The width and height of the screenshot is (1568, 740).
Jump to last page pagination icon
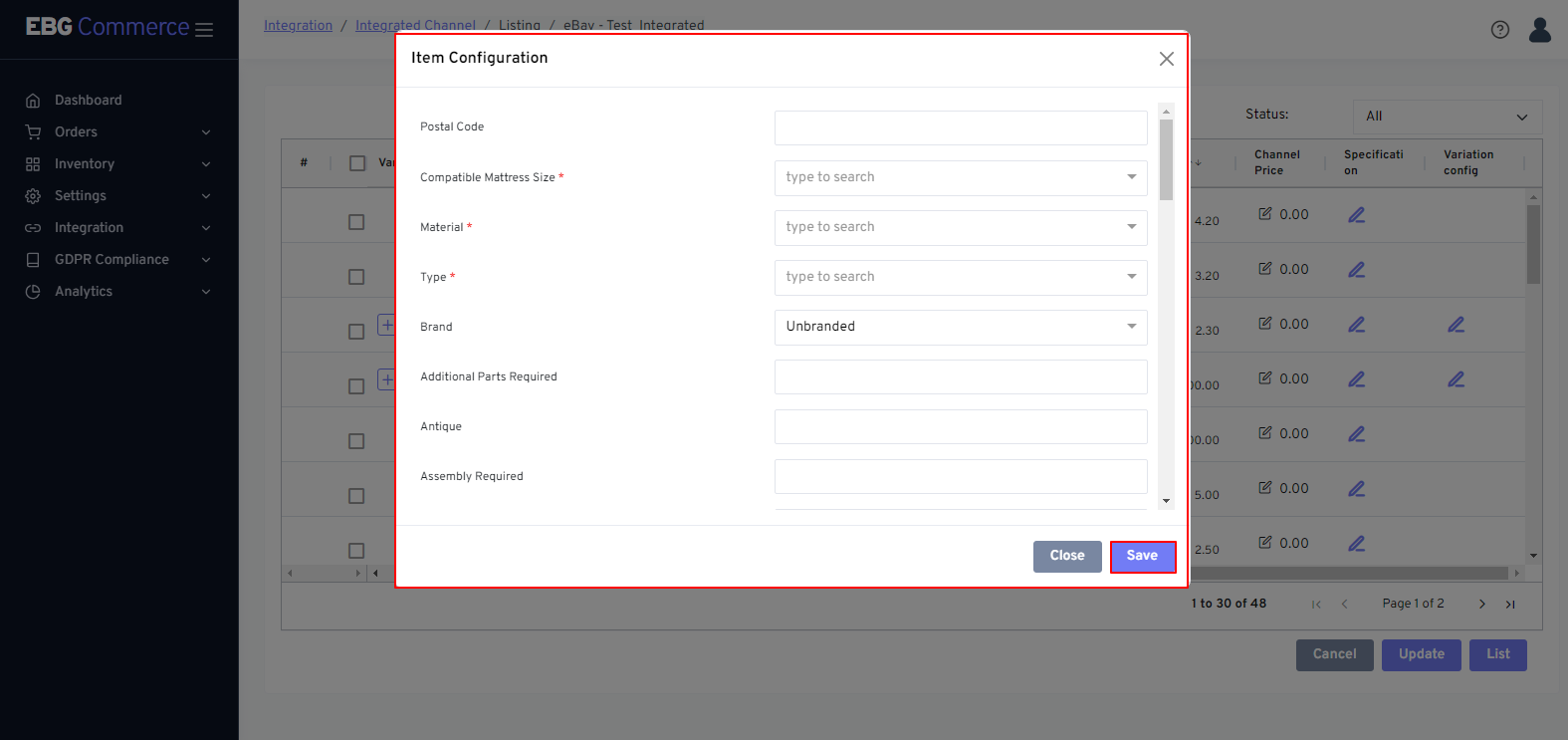pos(1510,604)
